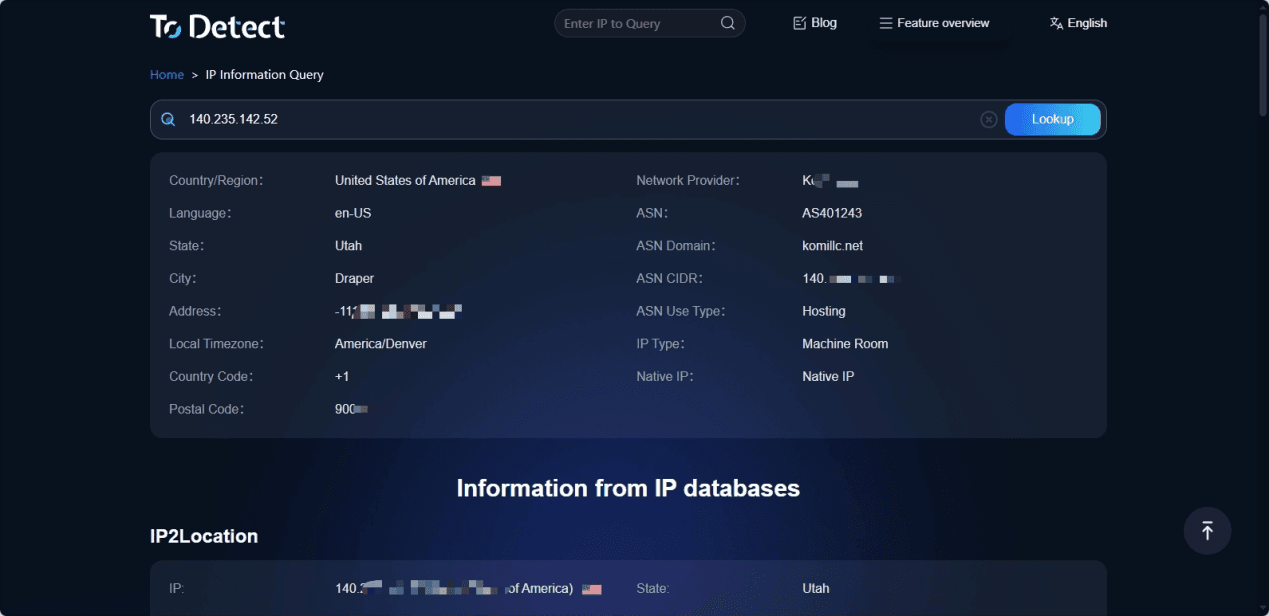Viewport: 1269px width, 616px height.
Task: Click the komillc.net ASN domain value
Action: (x=832, y=246)
